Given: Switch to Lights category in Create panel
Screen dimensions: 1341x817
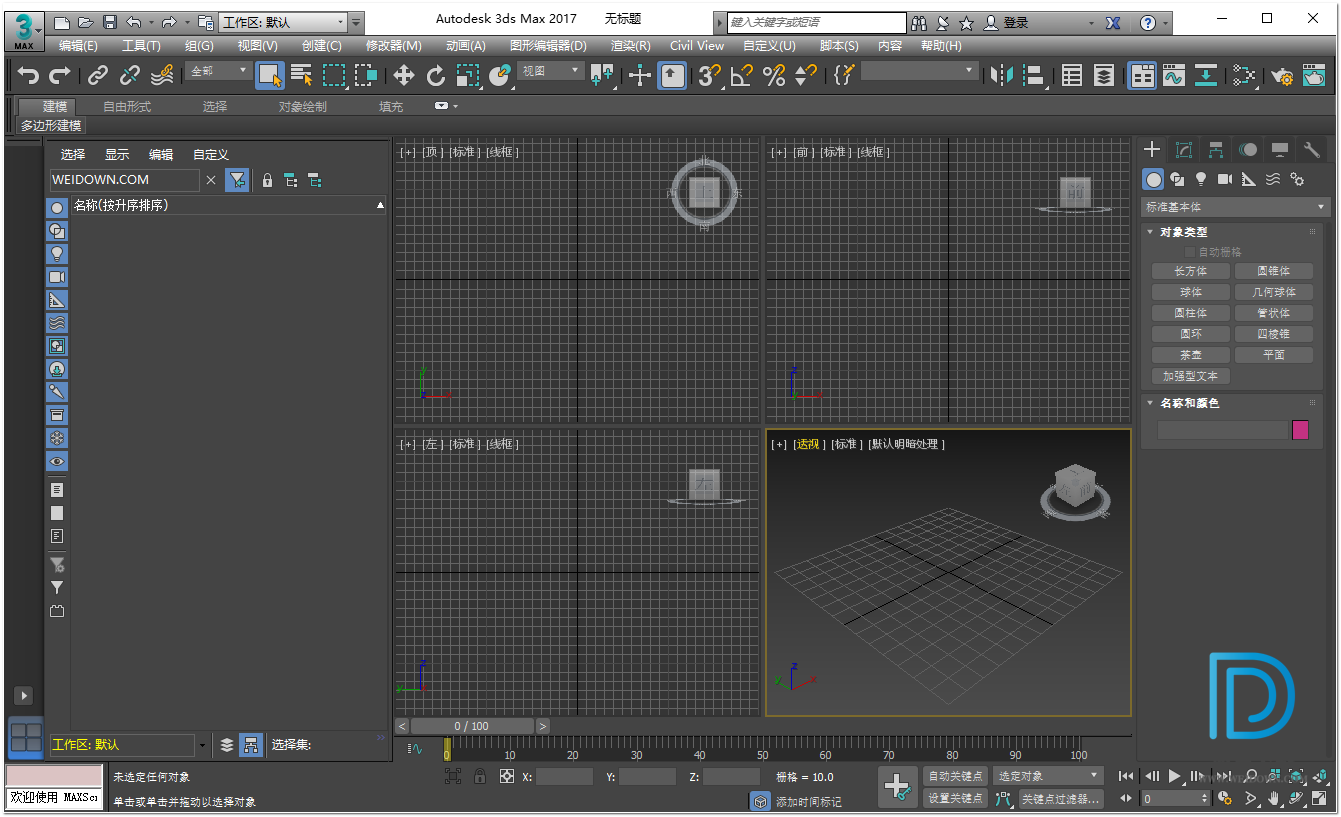Looking at the screenshot, I should (1201, 179).
